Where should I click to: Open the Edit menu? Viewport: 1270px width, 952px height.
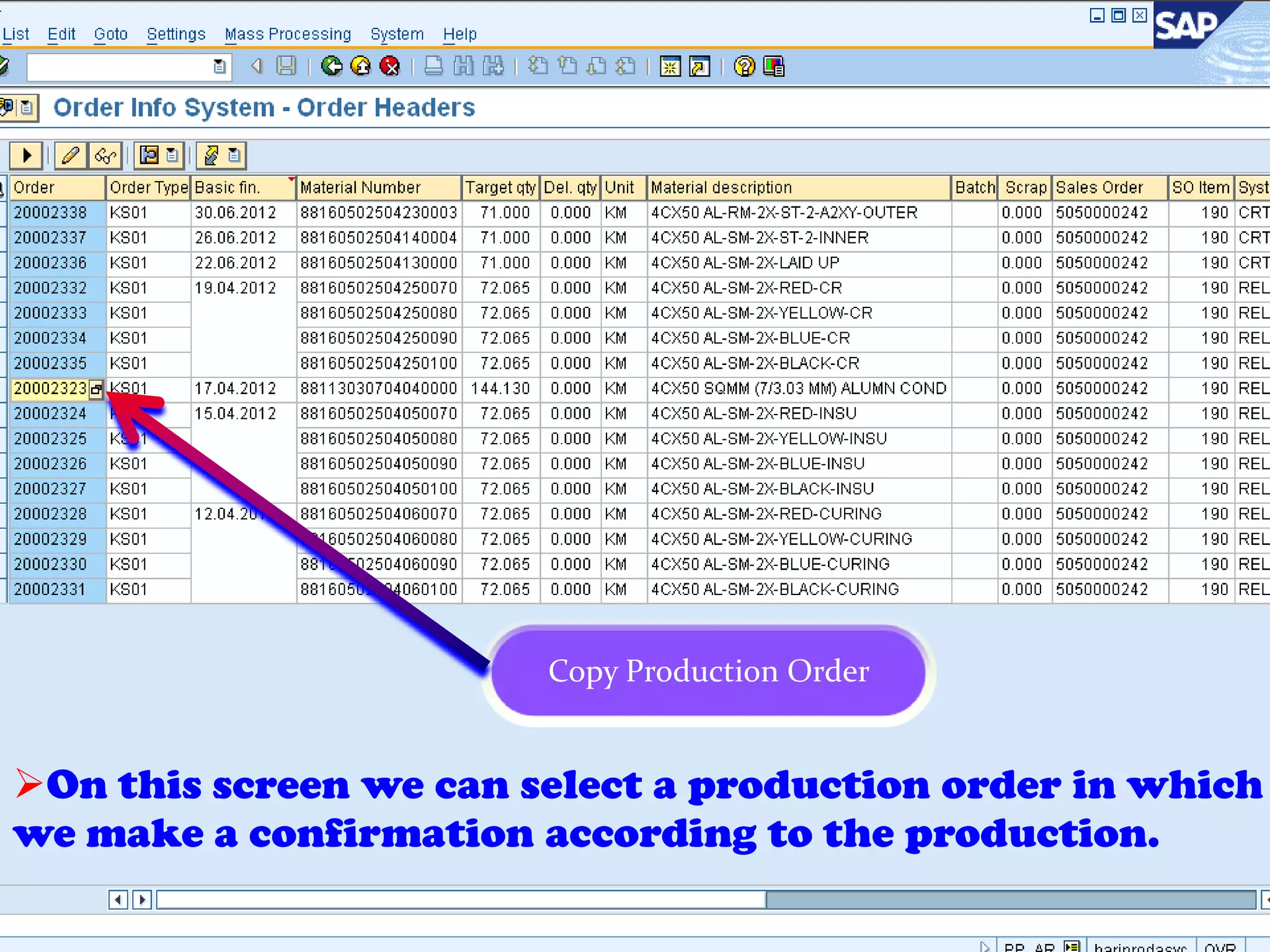pos(61,33)
